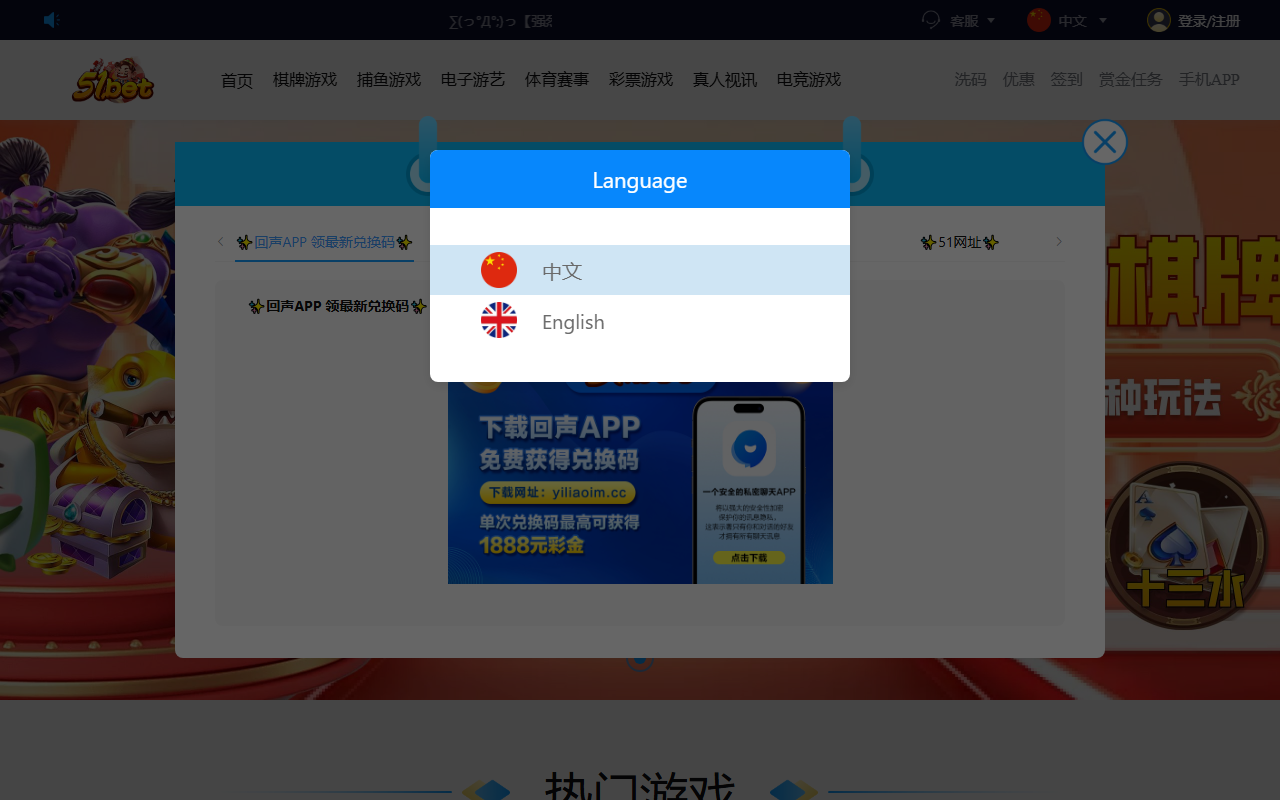Expand the 中文 language dropdown arrow
This screenshot has height=800, width=1280.
(1103, 20)
